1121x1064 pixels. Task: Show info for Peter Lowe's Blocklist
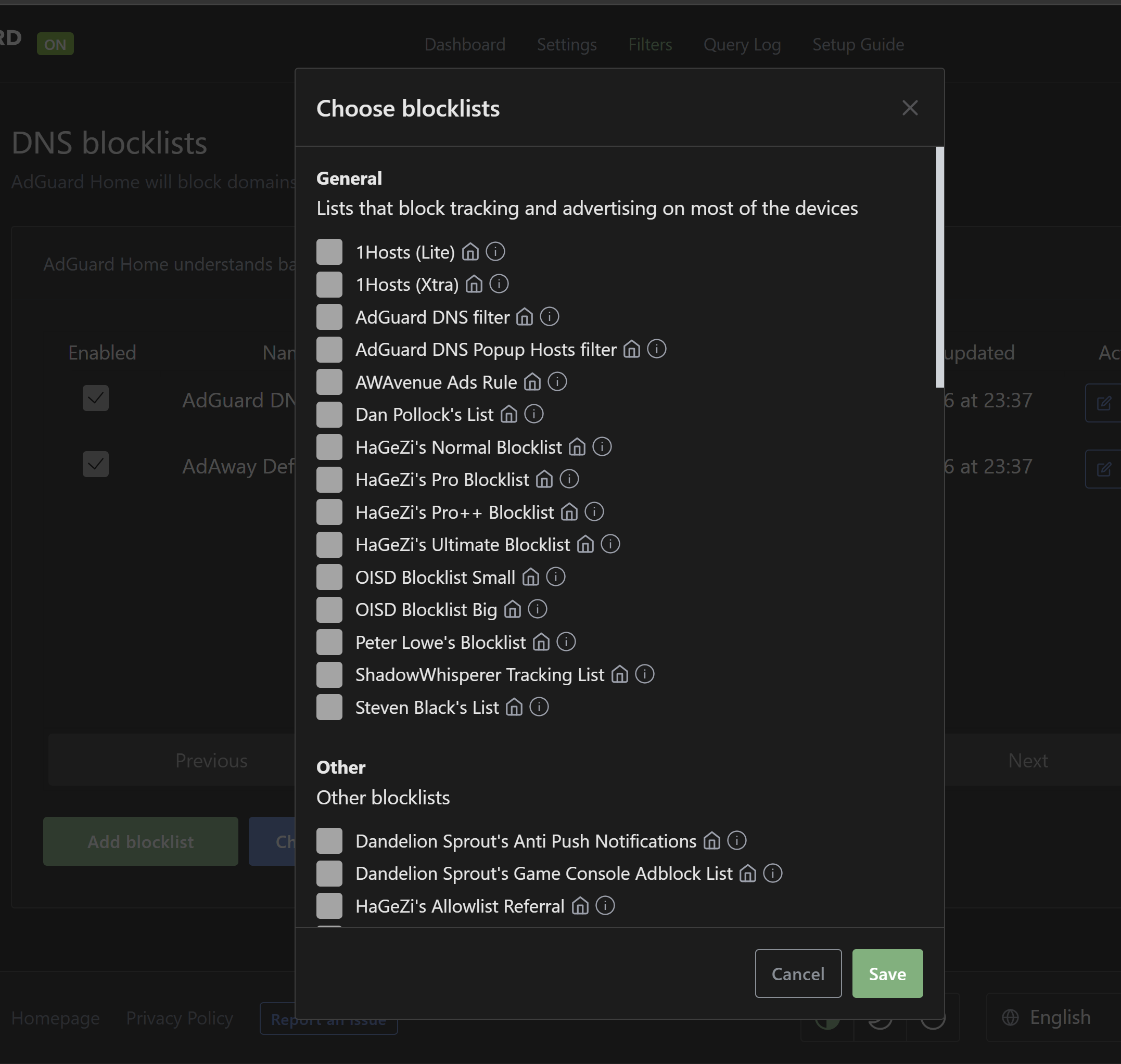(x=566, y=643)
